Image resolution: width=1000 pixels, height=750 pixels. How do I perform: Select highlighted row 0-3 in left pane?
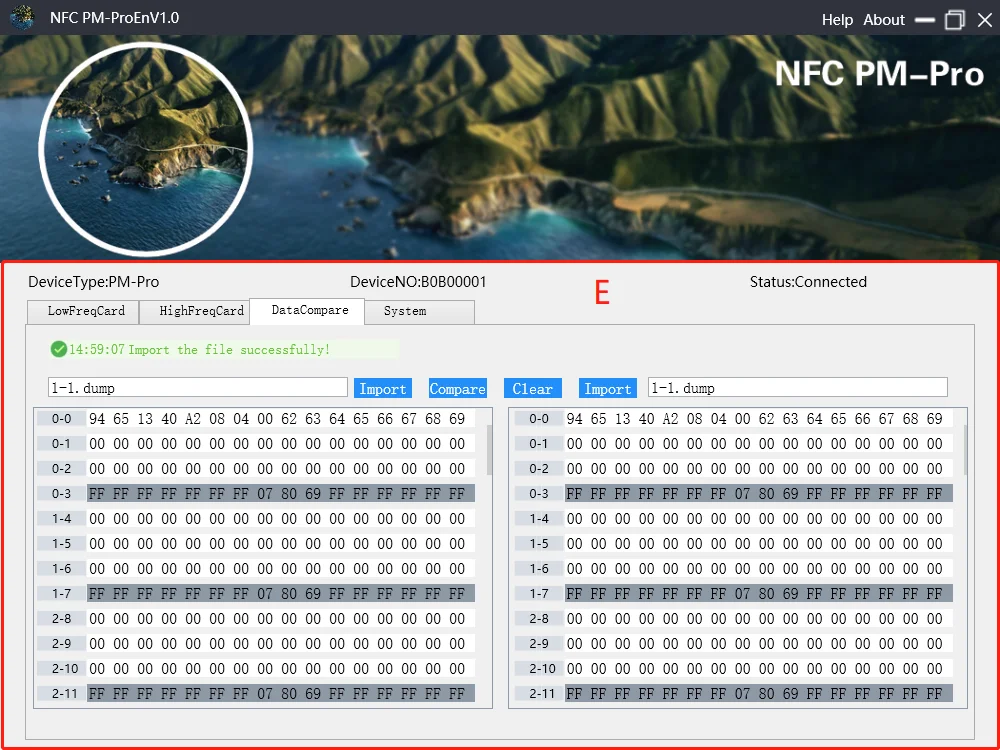(x=256, y=494)
